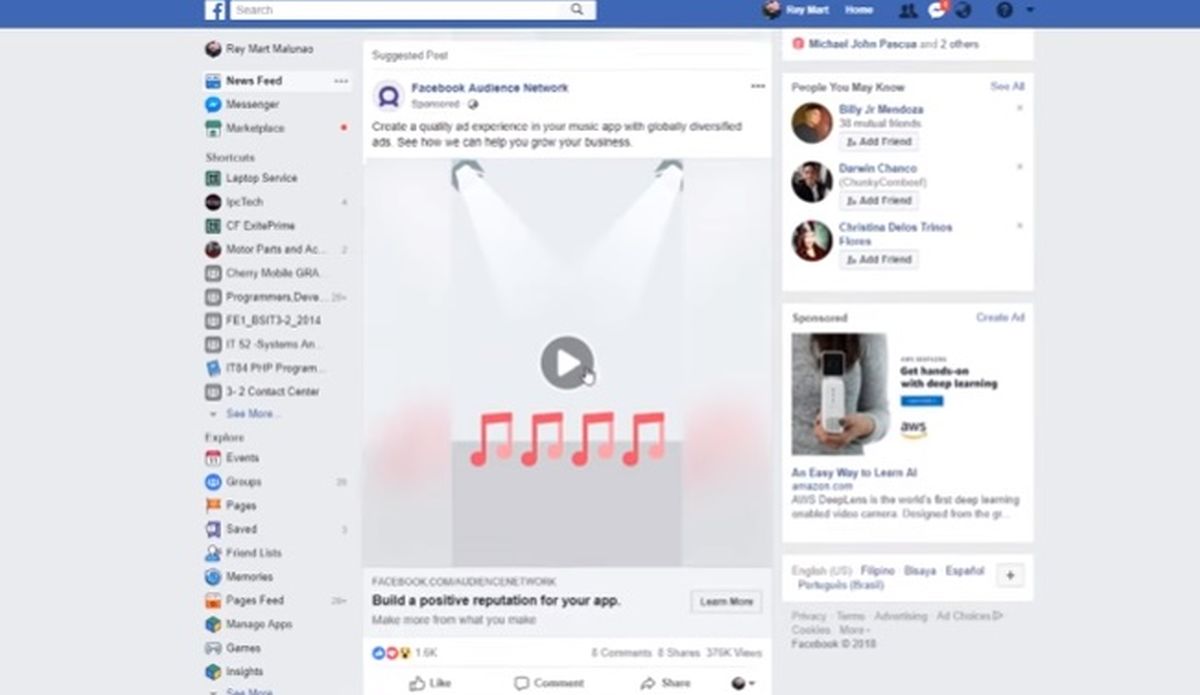The image size is (1200, 695).
Task: Play the Audience Network video
Action: click(567, 362)
